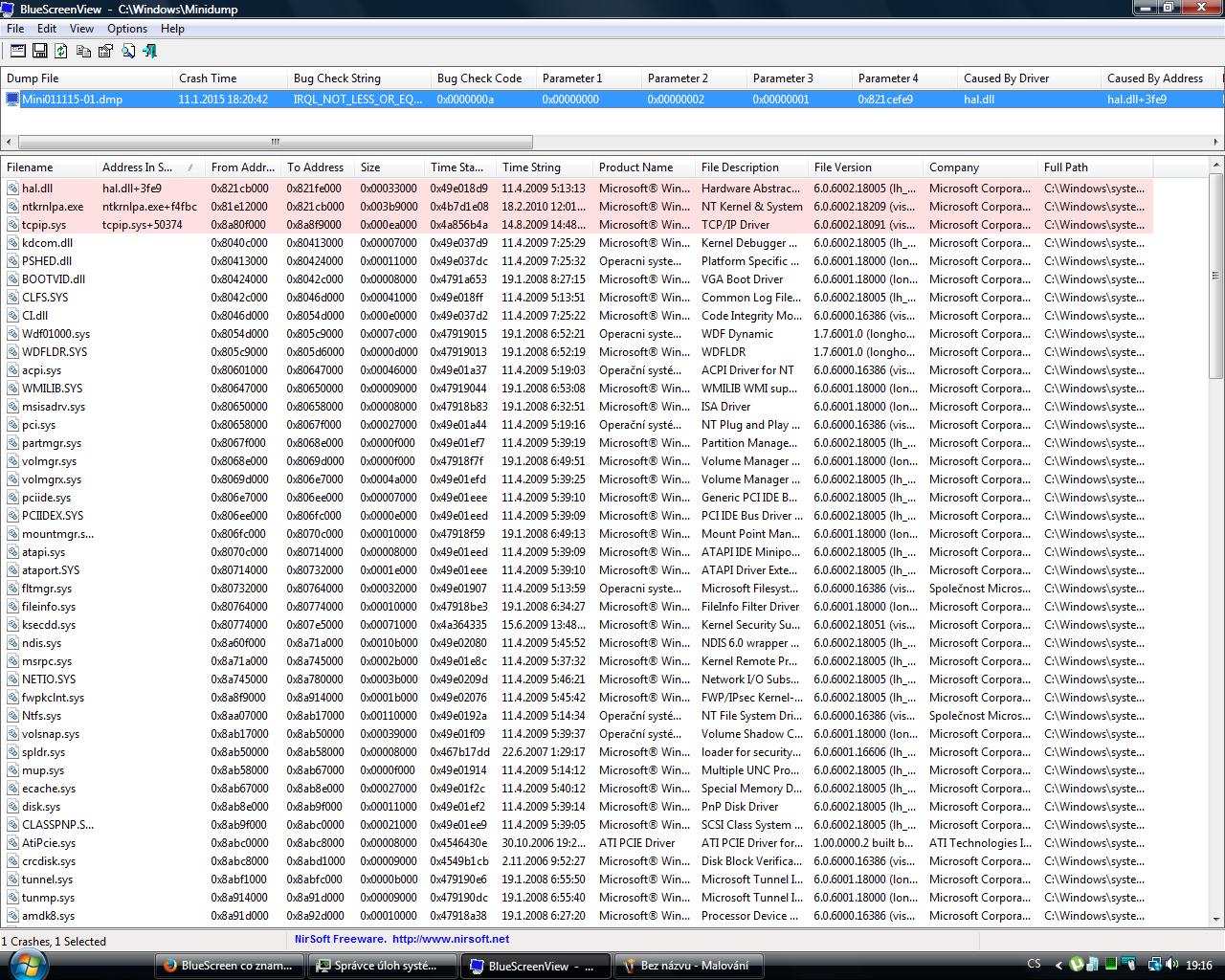1225x980 pixels.
Task: Click the Find magnifier toolbar icon
Action: coord(128,51)
